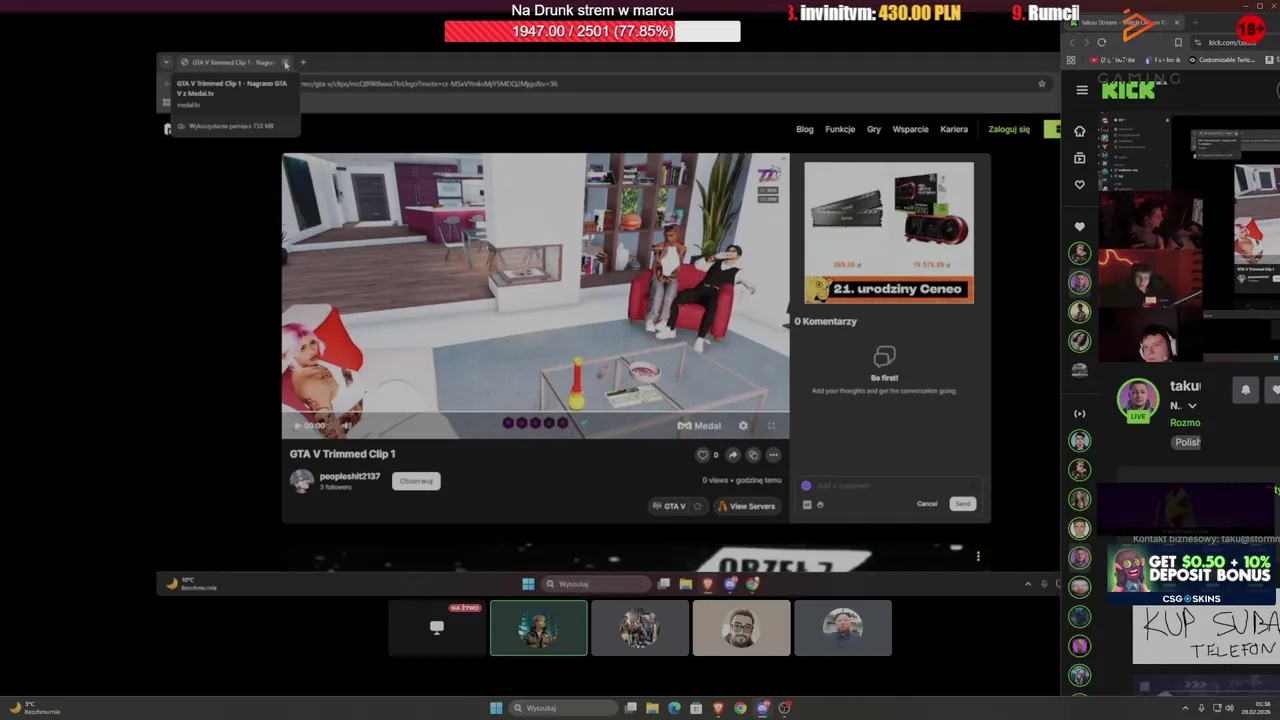Image resolution: width=1280 pixels, height=720 pixels.
Task: Reload the Kick browser page
Action: (1102, 43)
